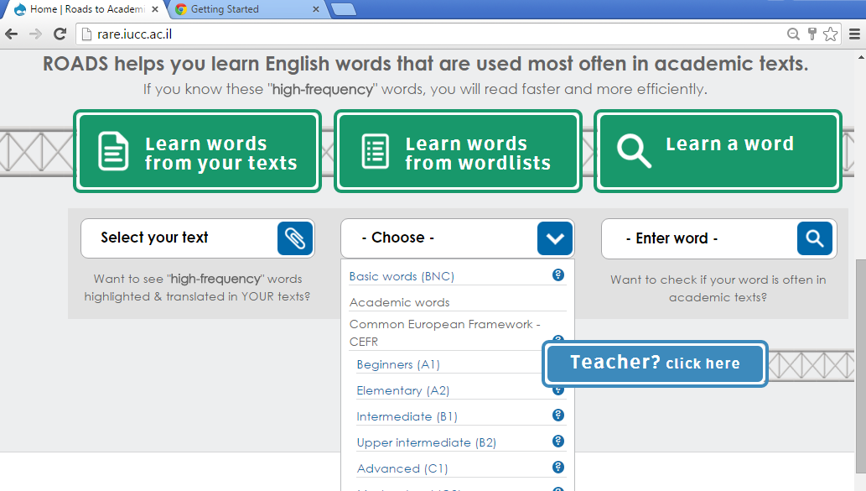This screenshot has width=866, height=491.
Task: Click the page icon beside the URL
Action: tap(86, 34)
